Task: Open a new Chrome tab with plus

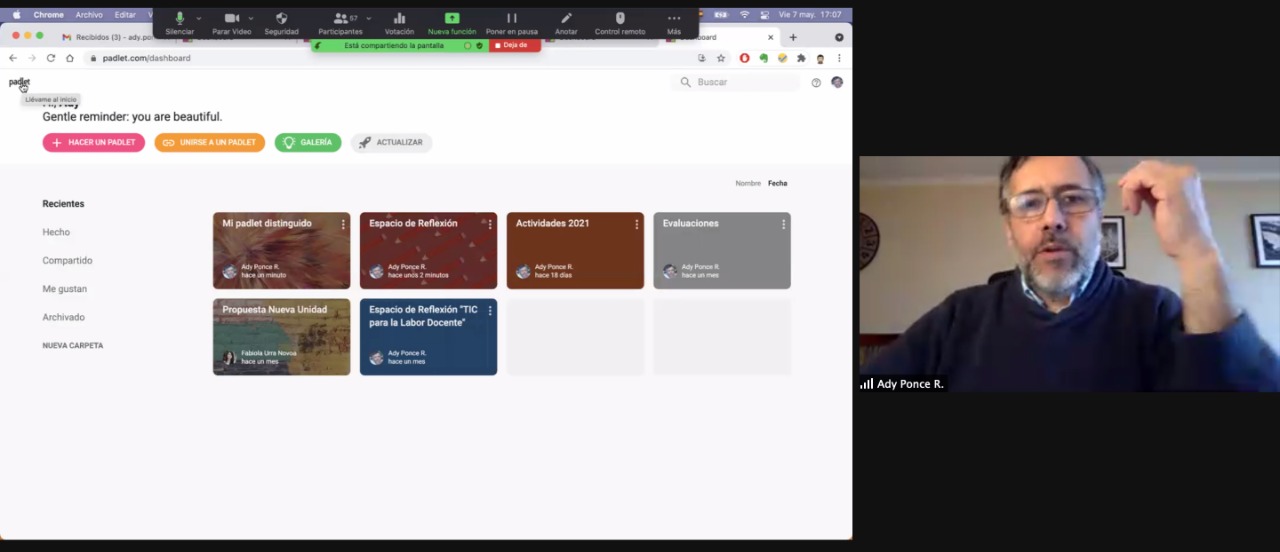Action: pyautogui.click(x=793, y=37)
